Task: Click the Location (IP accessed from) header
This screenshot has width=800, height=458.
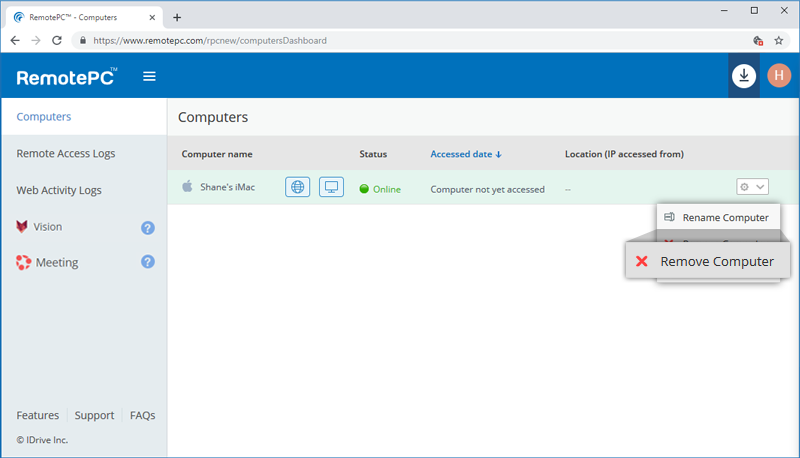Action: [624, 154]
